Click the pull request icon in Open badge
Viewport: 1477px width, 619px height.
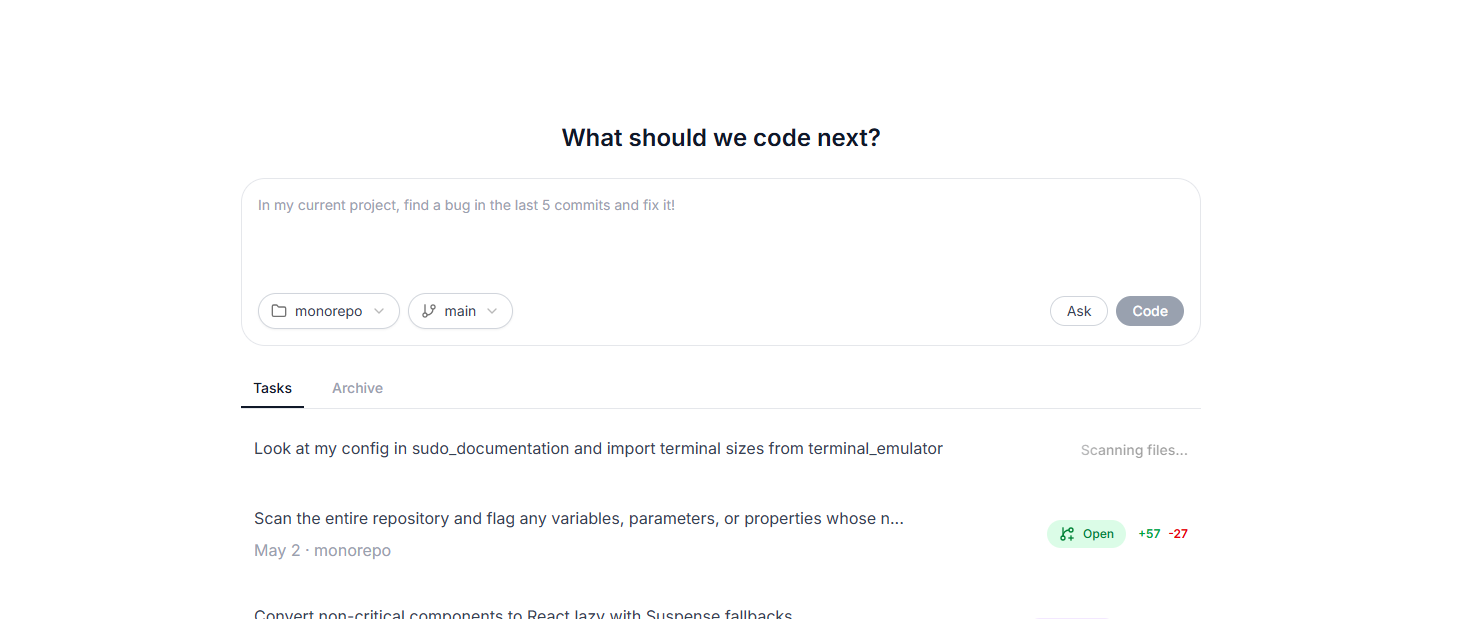[x=1067, y=534]
